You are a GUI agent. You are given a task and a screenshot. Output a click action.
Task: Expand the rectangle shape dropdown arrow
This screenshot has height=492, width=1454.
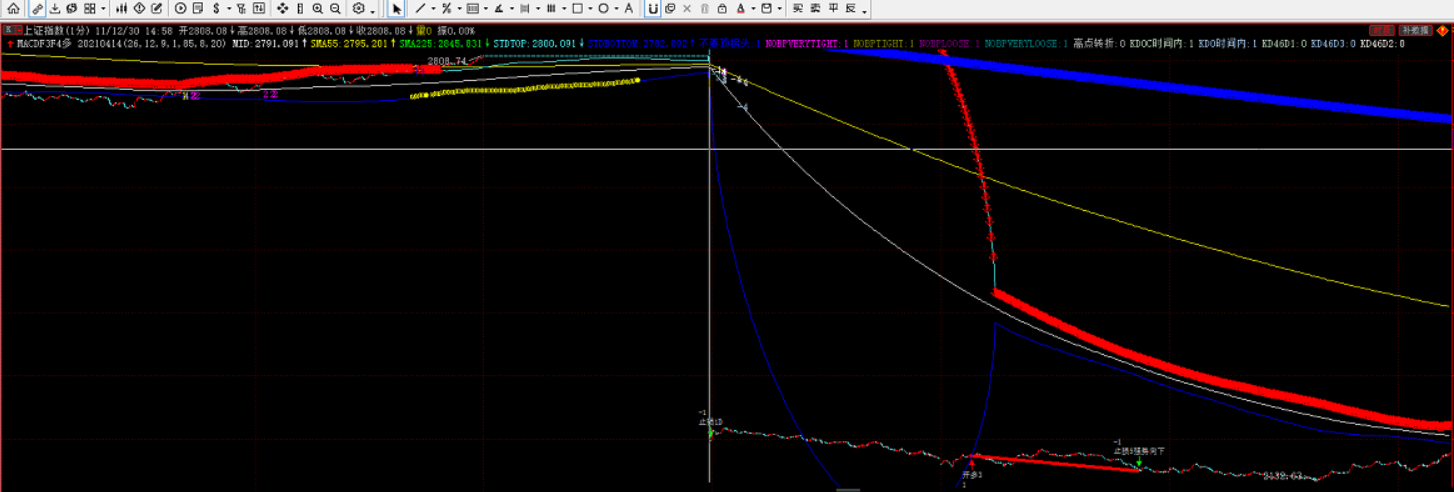[x=590, y=9]
